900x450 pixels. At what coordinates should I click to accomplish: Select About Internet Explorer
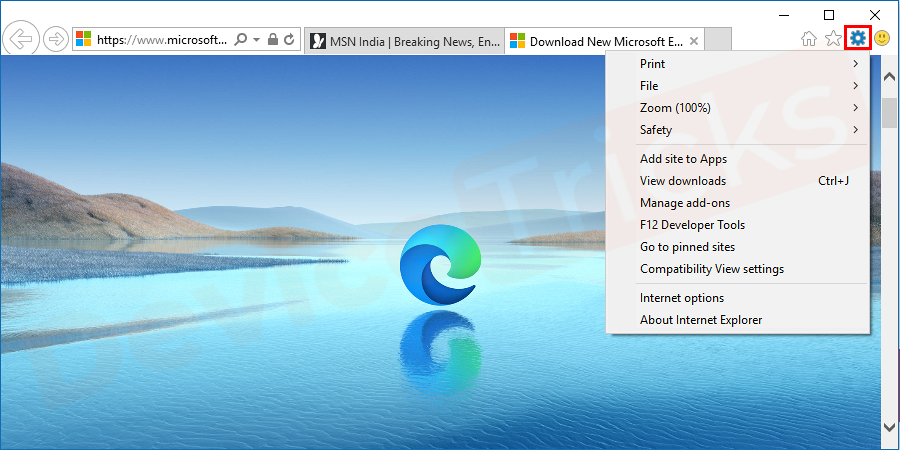(x=737, y=320)
